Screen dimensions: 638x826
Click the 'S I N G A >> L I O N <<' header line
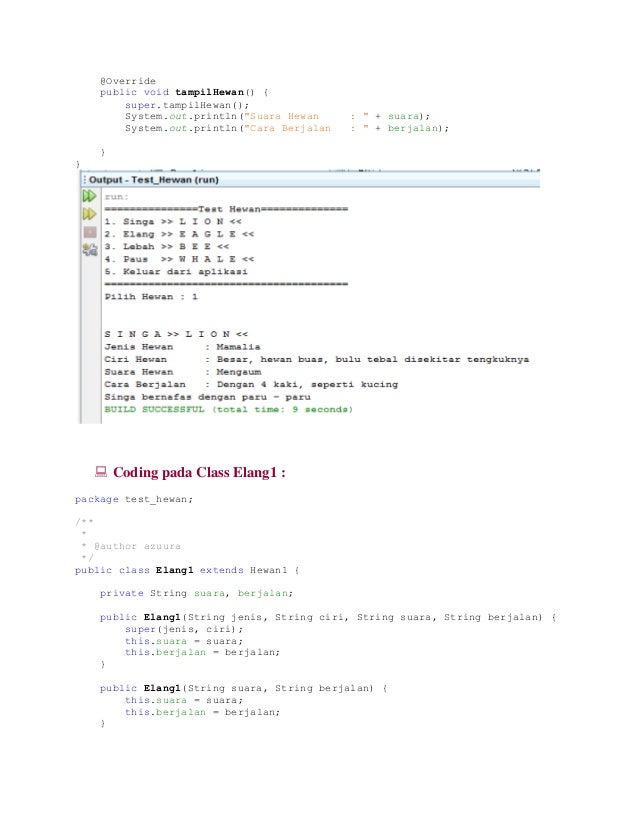(176, 334)
